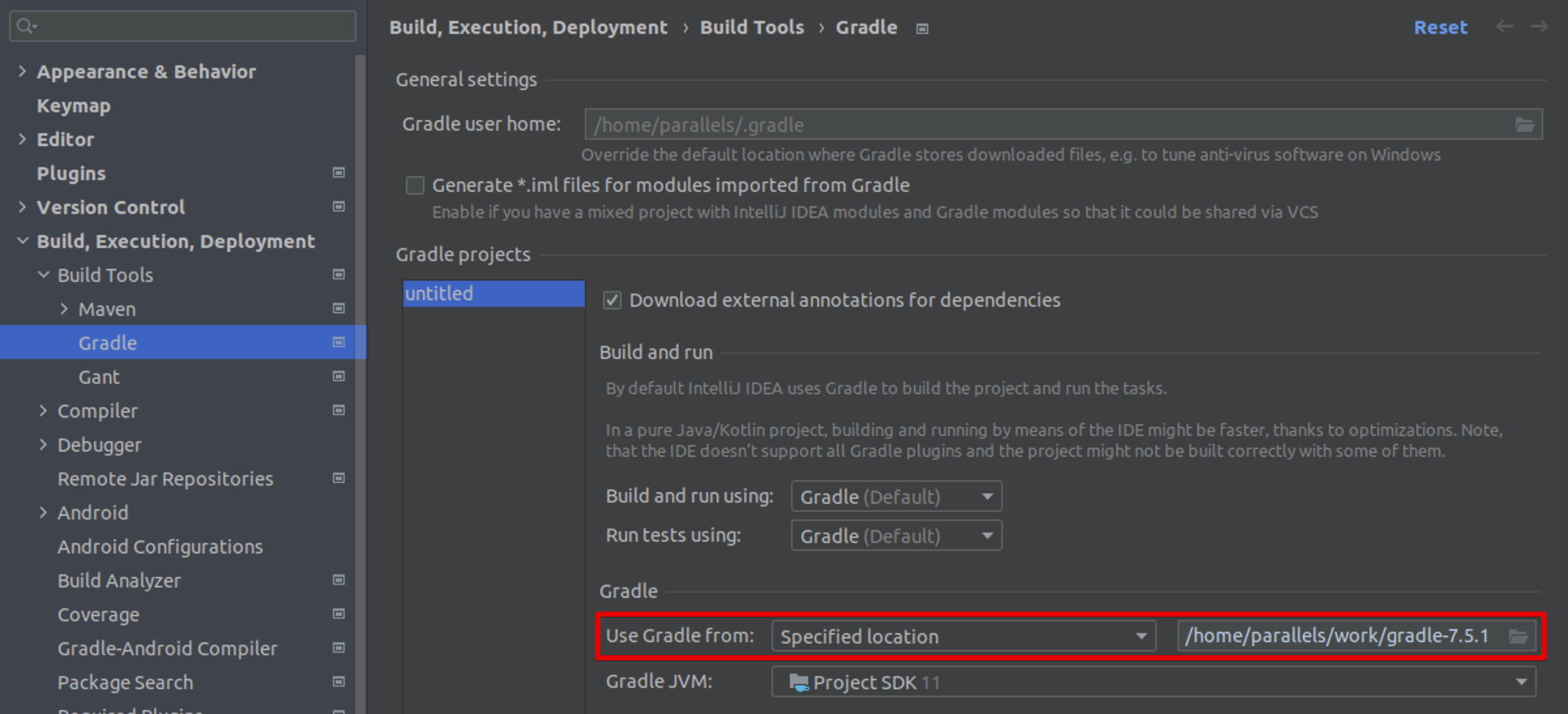
Task: Click project-level icon next to Gant
Action: (338, 377)
